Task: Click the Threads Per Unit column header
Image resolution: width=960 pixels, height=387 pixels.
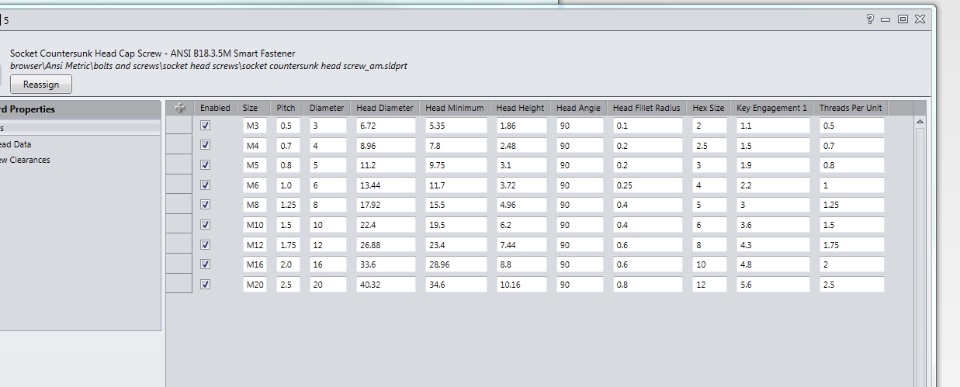Action: (x=851, y=108)
